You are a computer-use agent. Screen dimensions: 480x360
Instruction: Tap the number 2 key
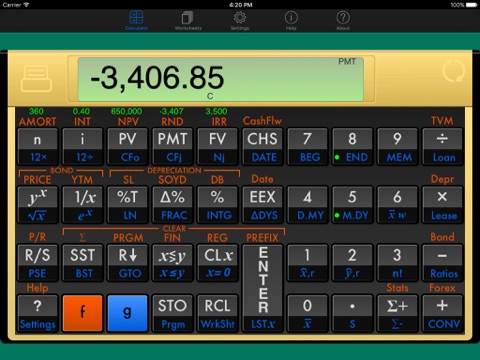pos(352,263)
